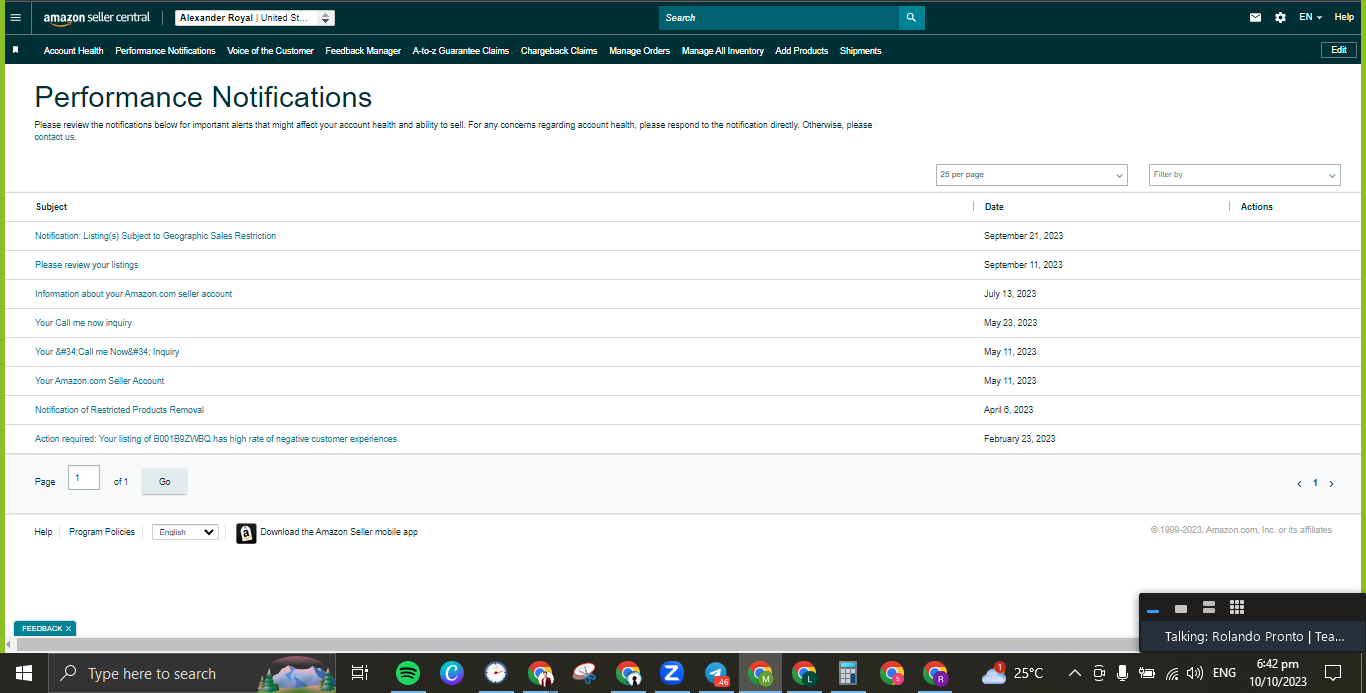This screenshot has width=1366, height=693.
Task: Open Shipments in the nav bar
Action: point(861,51)
